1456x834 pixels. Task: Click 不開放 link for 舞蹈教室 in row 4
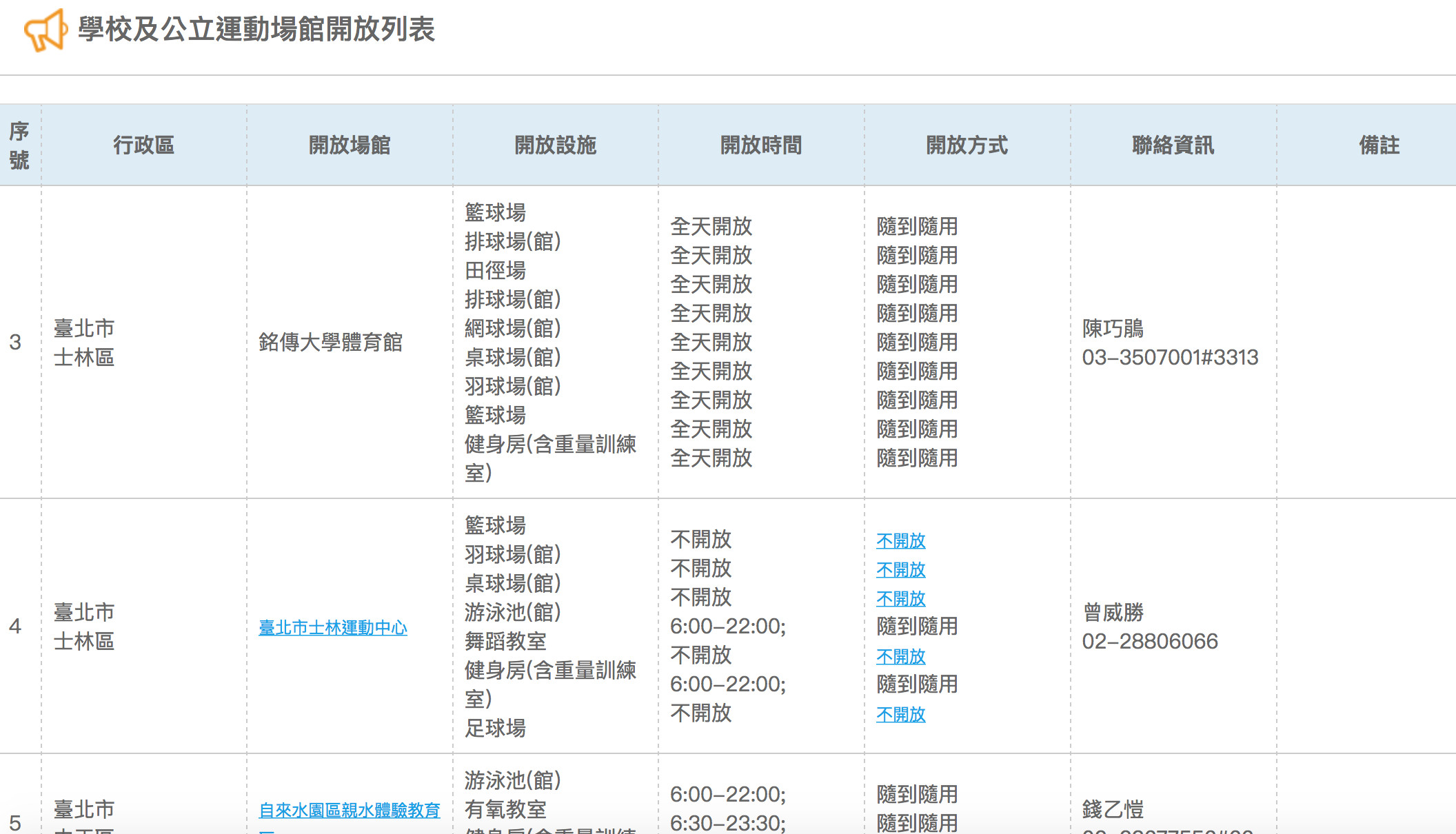[901, 656]
